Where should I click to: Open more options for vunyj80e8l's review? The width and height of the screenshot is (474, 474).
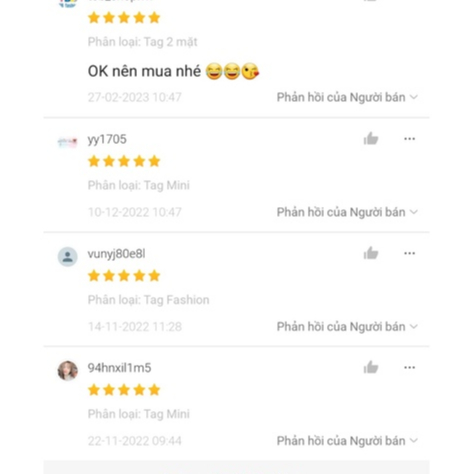[x=409, y=253]
